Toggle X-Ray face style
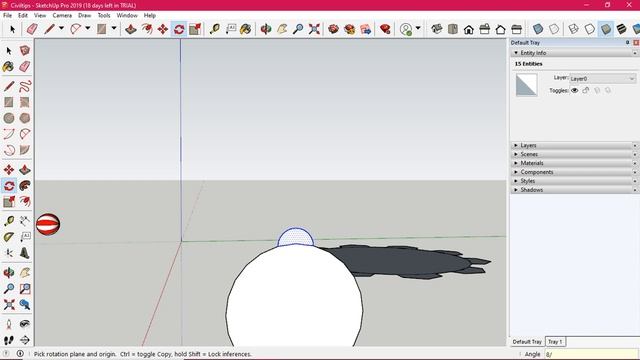The height and width of the screenshot is (360, 640). [538, 29]
